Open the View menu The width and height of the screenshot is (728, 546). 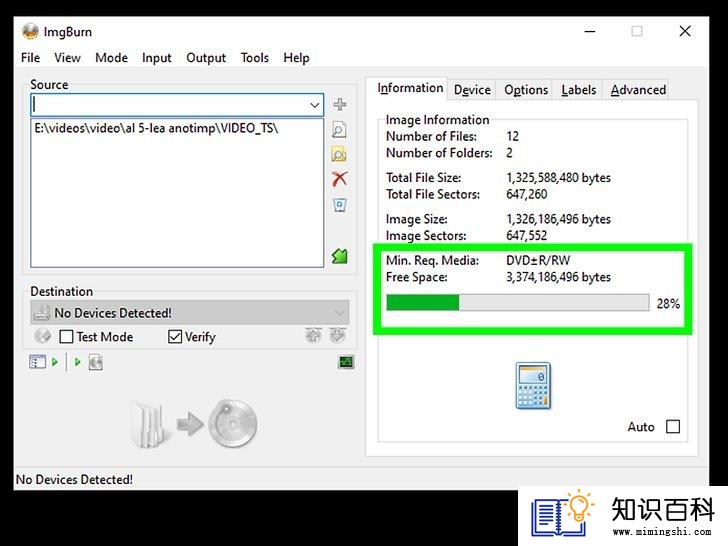click(67, 58)
